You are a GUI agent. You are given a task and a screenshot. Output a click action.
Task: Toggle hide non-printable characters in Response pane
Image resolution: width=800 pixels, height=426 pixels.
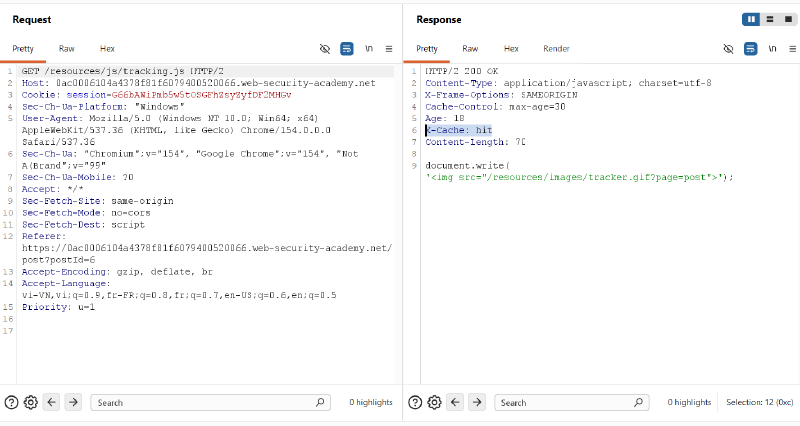(729, 49)
